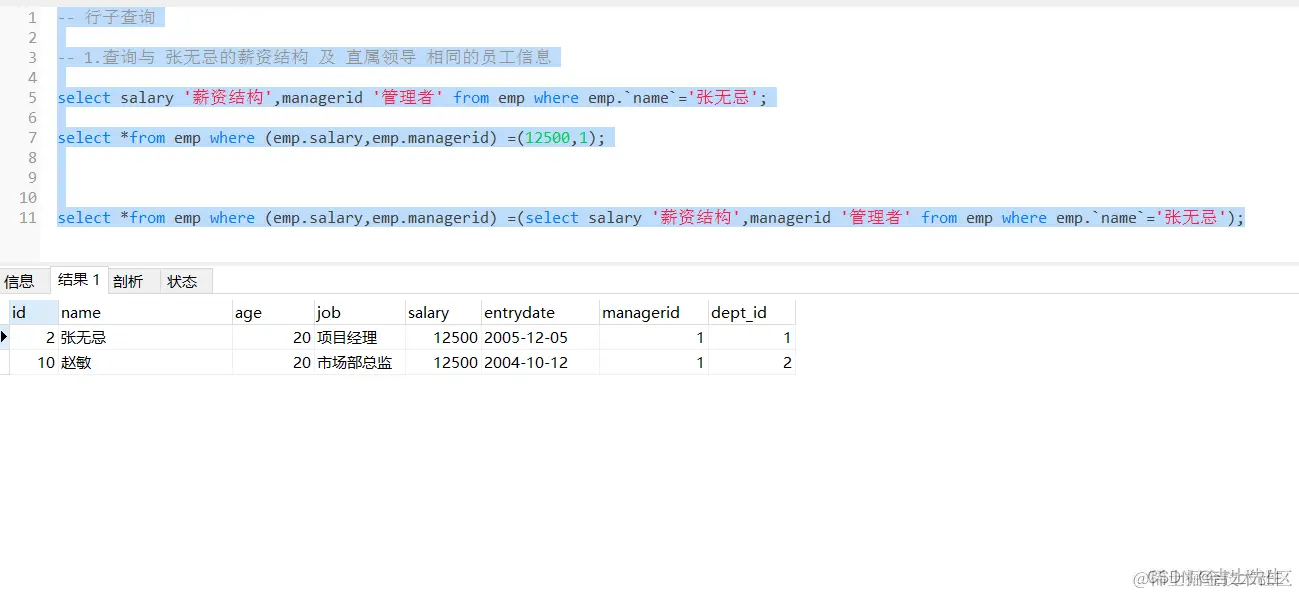Switch to the 信息 tab
This screenshot has height=595, width=1299.
tap(20, 281)
